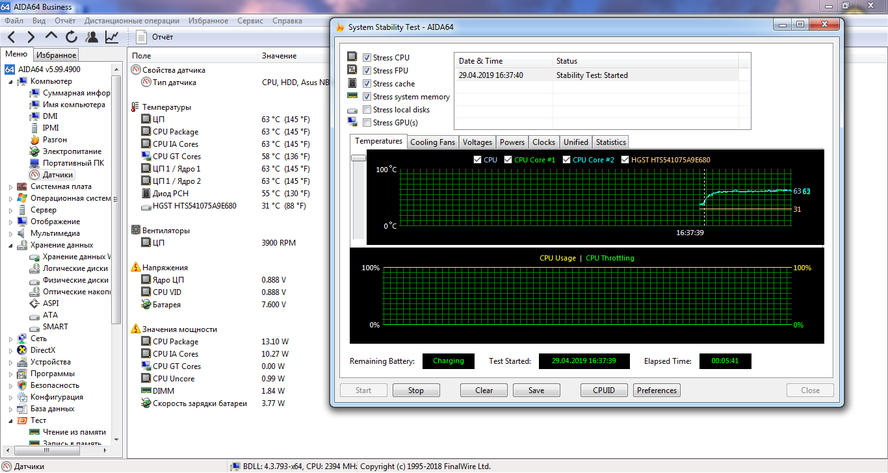
Task: Uncheck the Stress cache checkbox
Action: [x=367, y=83]
